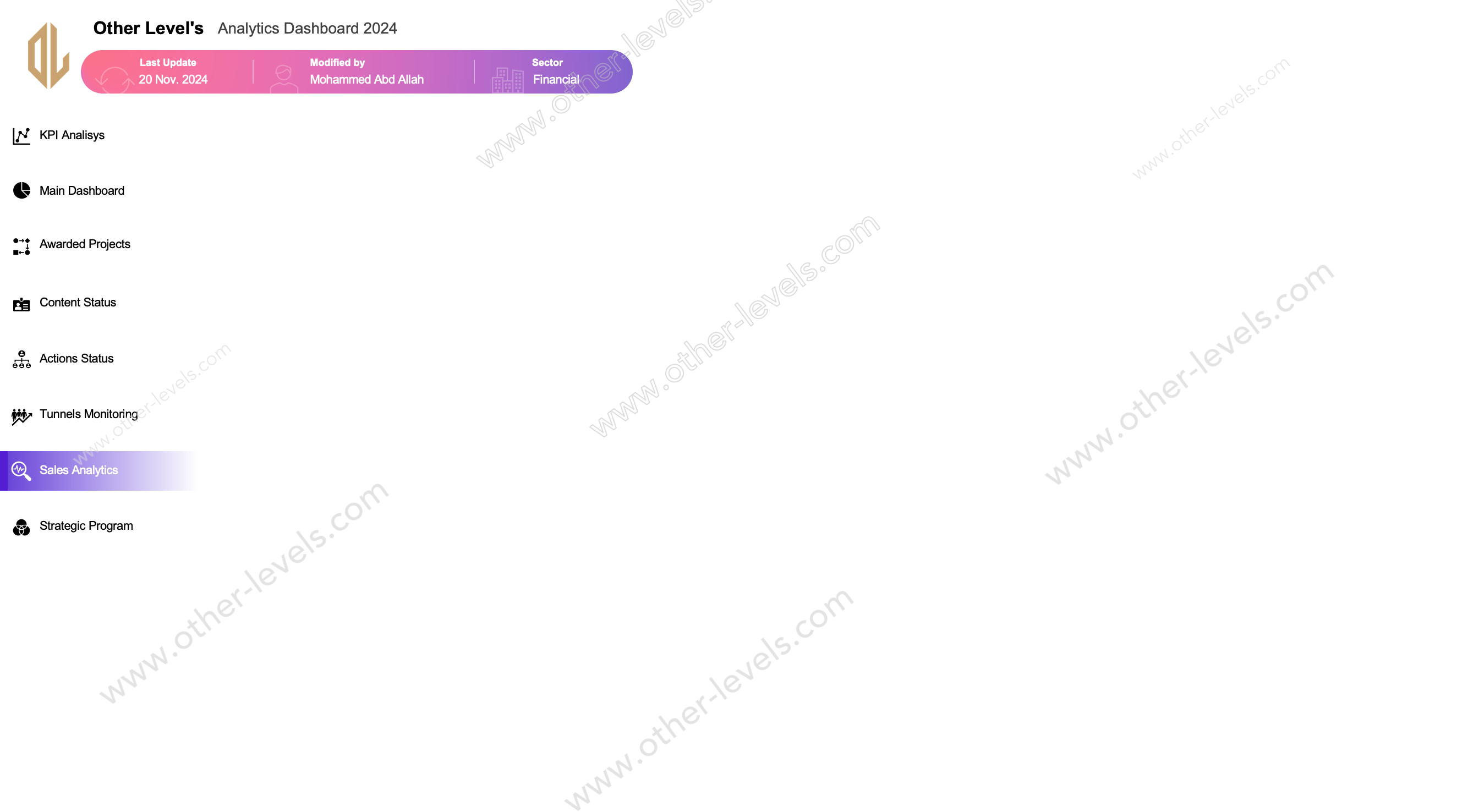This screenshot has width=1479, height=812.
Task: Select the Modified By label area
Action: [x=337, y=62]
